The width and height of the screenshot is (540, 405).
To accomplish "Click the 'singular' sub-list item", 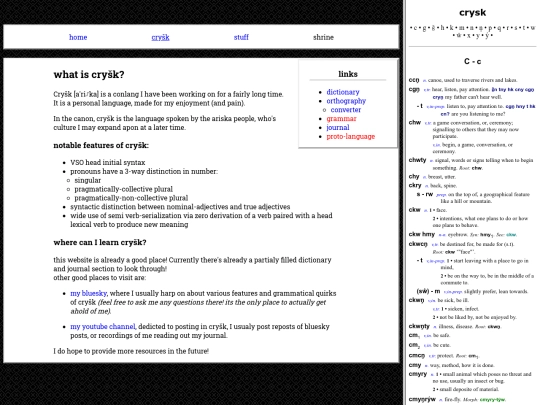I will tap(88, 180).
